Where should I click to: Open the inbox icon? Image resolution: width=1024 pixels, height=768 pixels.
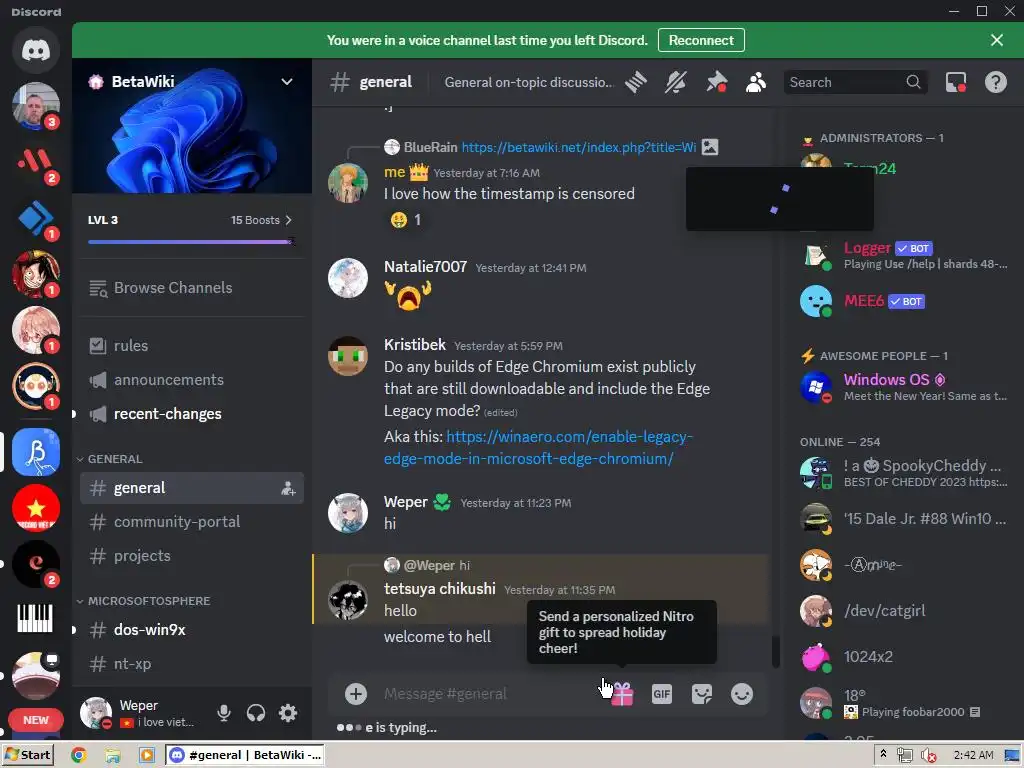[x=956, y=82]
